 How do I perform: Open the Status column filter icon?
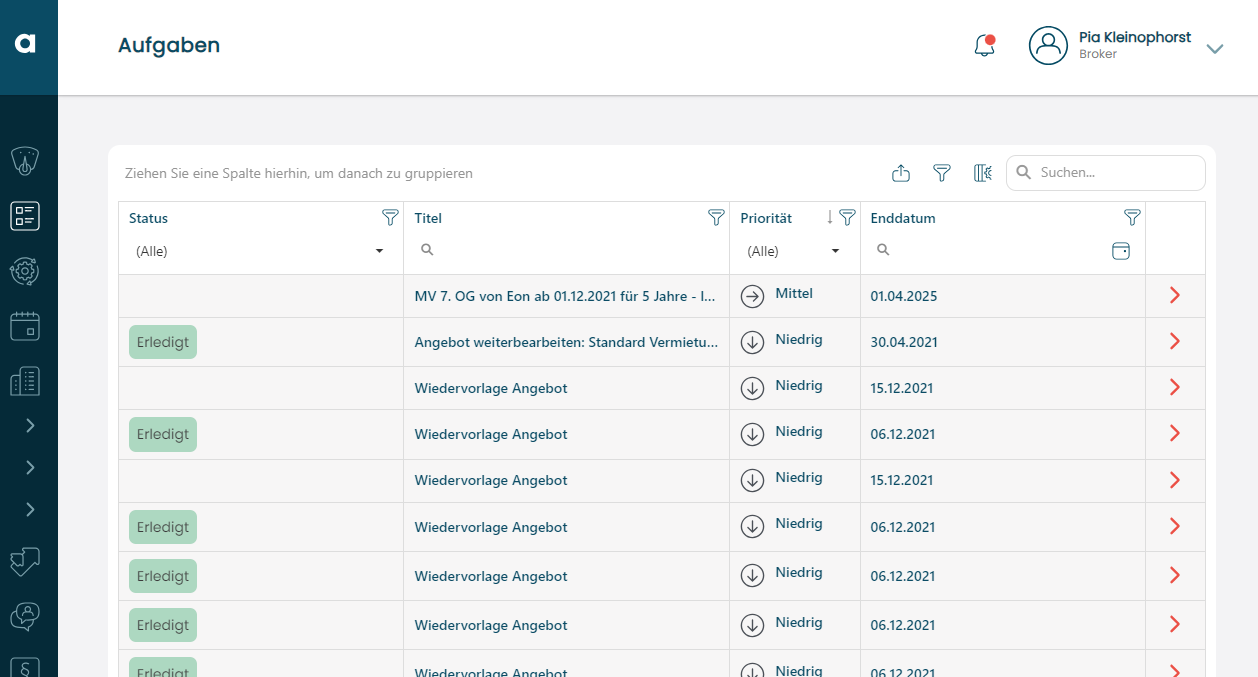[390, 217]
